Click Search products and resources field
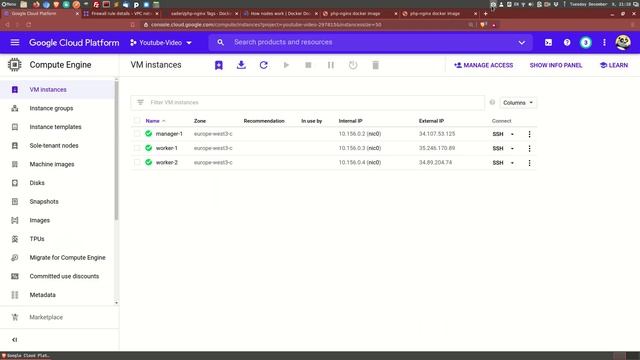Image resolution: width=640 pixels, height=360 pixels. (x=371, y=42)
